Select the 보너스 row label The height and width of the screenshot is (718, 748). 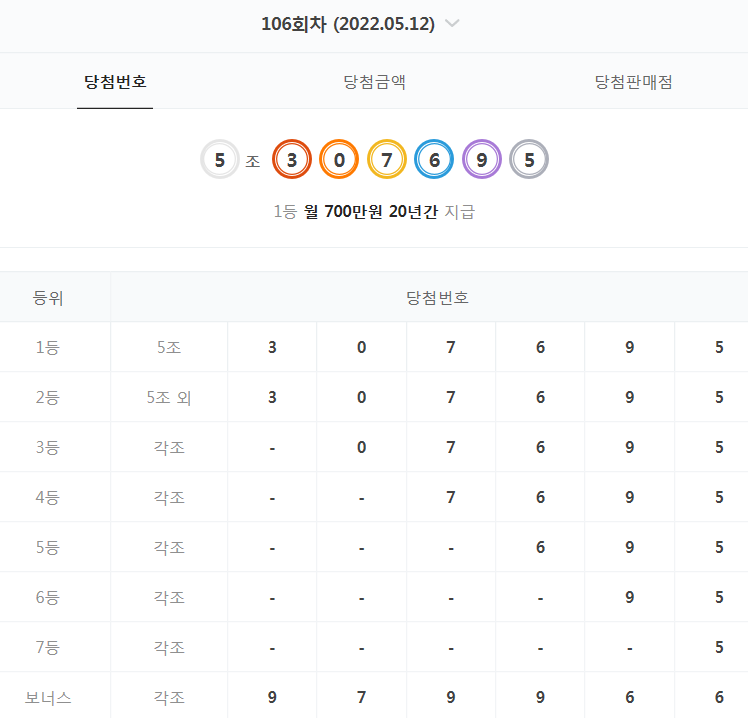[x=48, y=697]
